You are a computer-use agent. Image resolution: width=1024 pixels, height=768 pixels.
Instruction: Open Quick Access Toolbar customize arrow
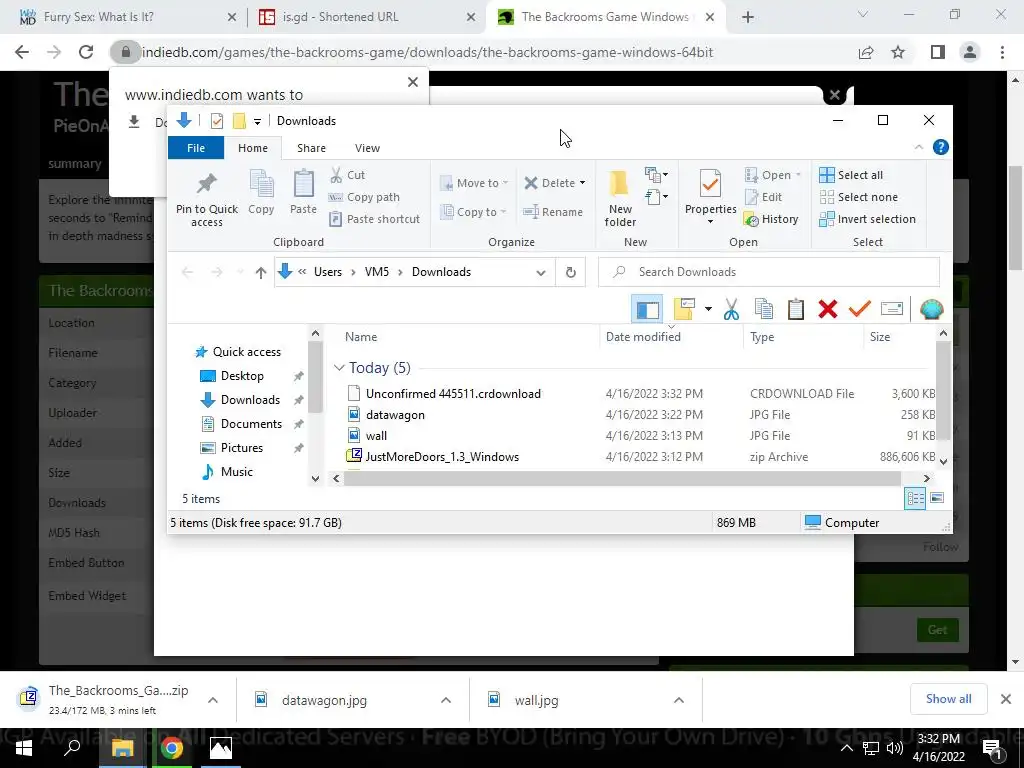[257, 121]
